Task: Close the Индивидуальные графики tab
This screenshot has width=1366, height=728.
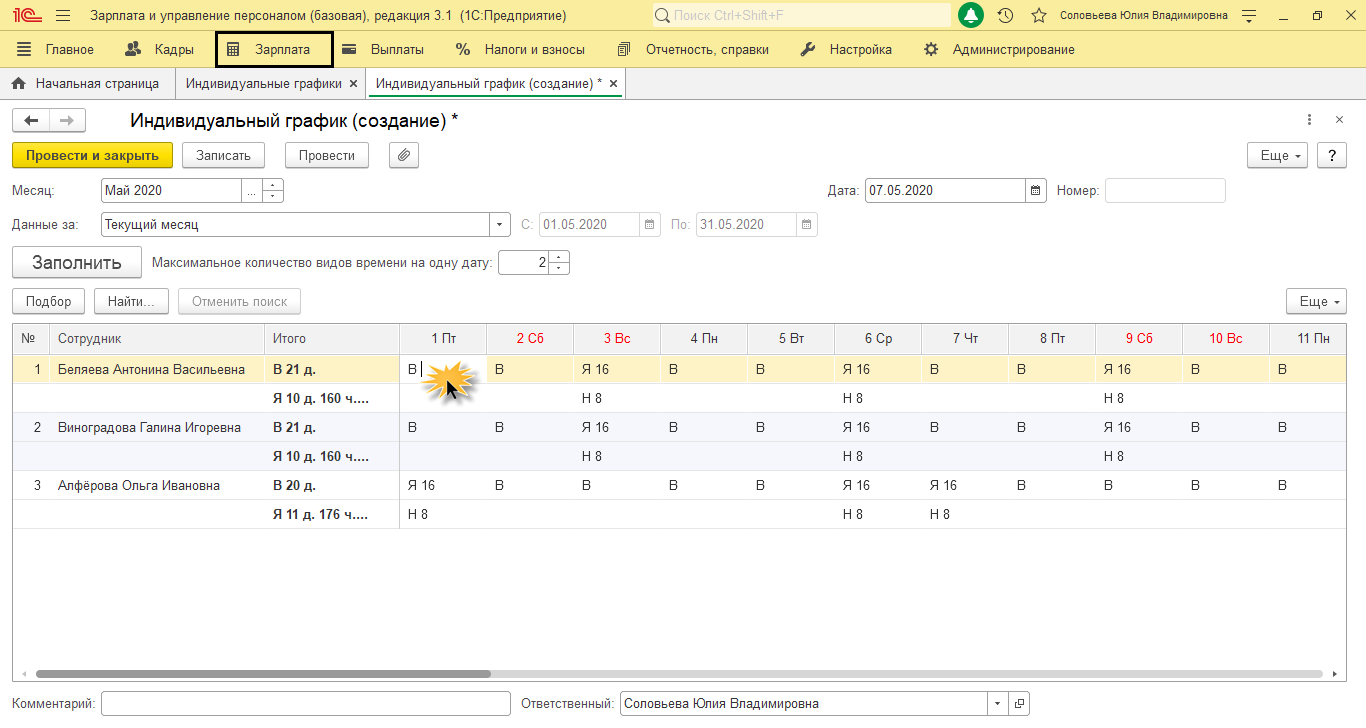Action: click(353, 84)
